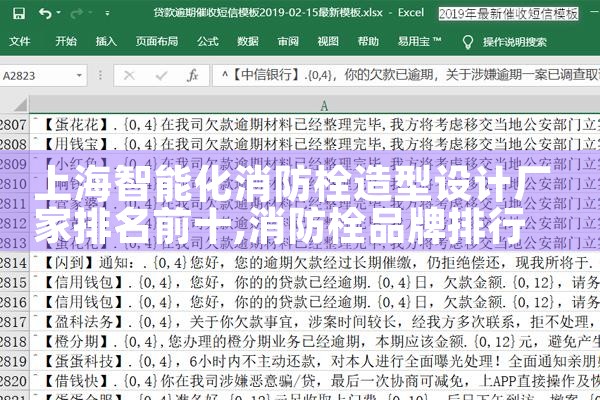Viewport: 600px width, 400px height.
Task: Click the Undo arrow icon
Action: [x=45, y=13]
